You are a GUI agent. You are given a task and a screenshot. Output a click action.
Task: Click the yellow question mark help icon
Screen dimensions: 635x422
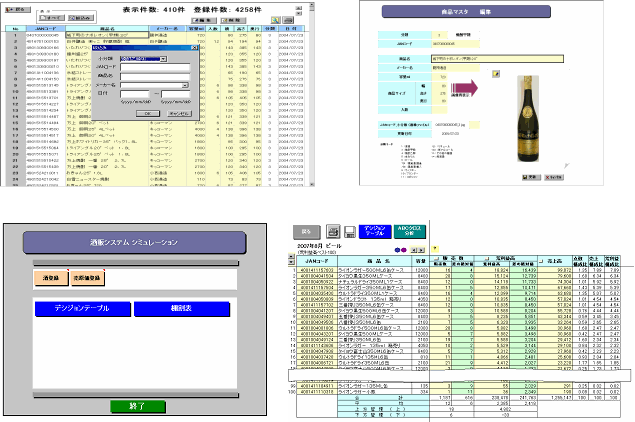coord(435,249)
